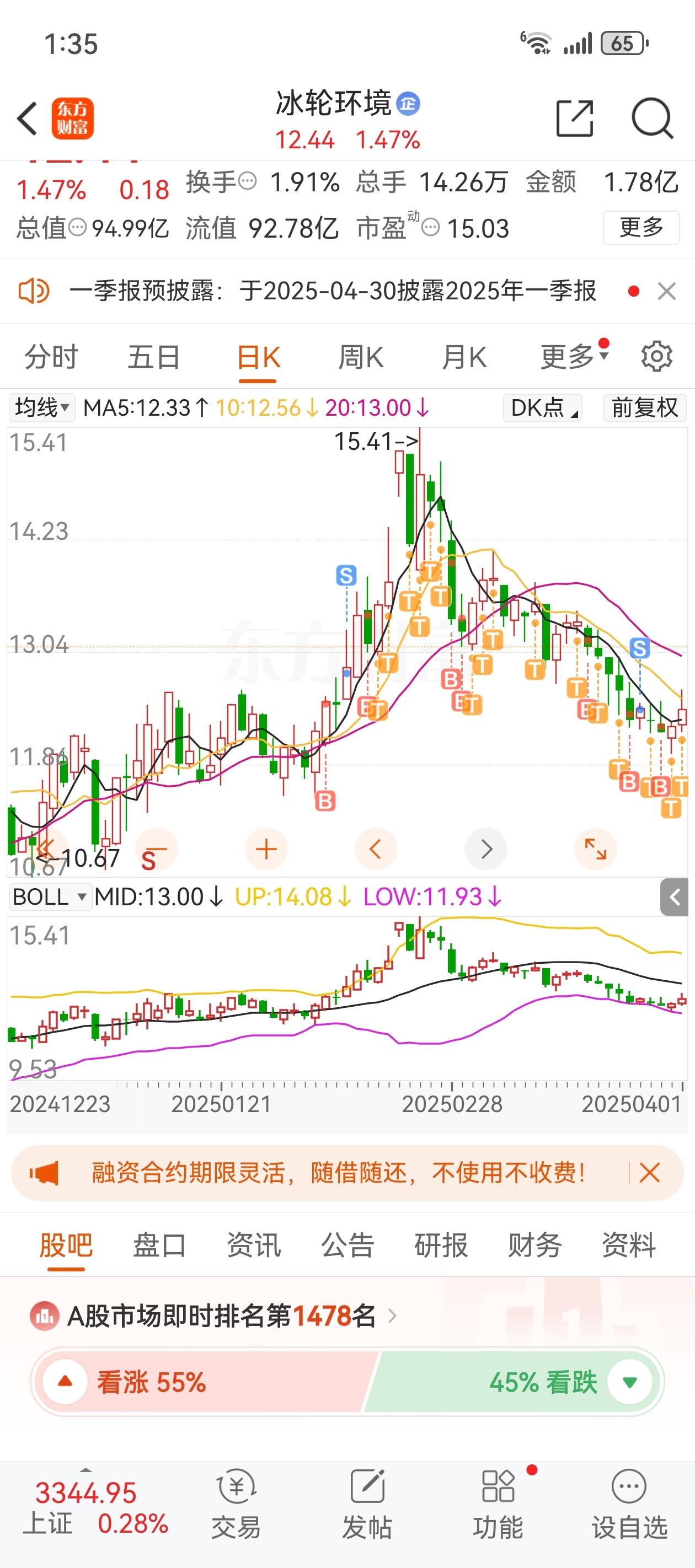695x1568 pixels.
Task: Tap the blue S signal marker near peak
Action: (346, 574)
